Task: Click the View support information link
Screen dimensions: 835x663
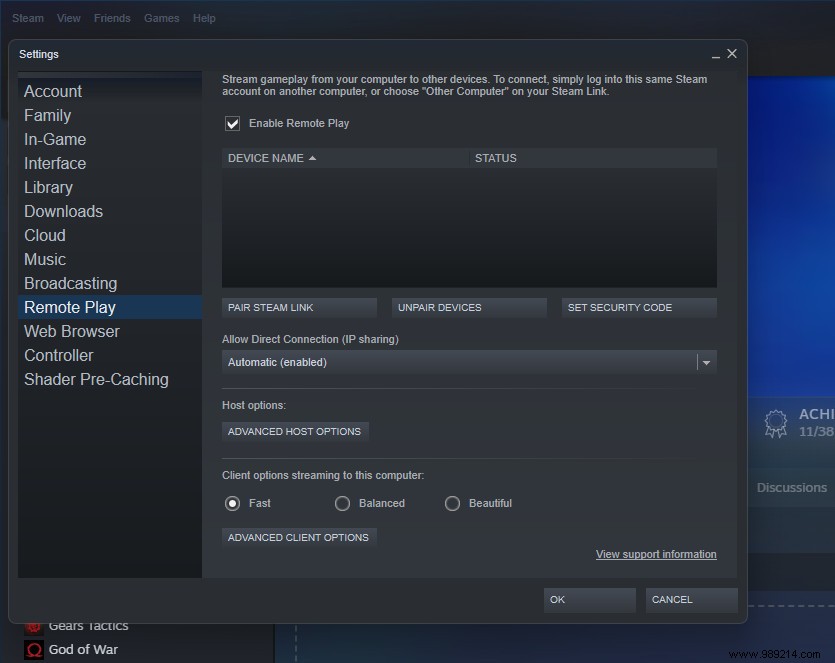Action: click(656, 554)
